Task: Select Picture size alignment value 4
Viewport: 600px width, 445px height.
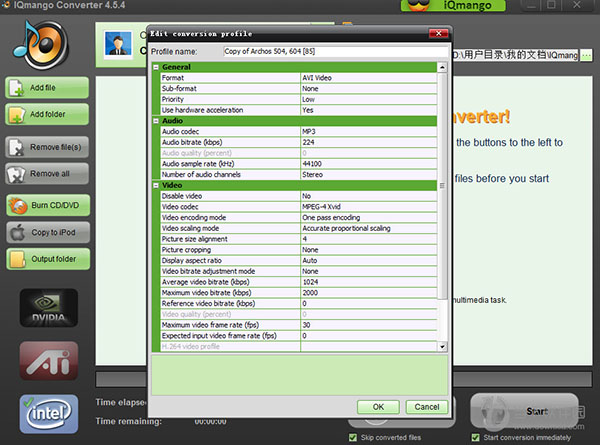Action: coord(368,239)
